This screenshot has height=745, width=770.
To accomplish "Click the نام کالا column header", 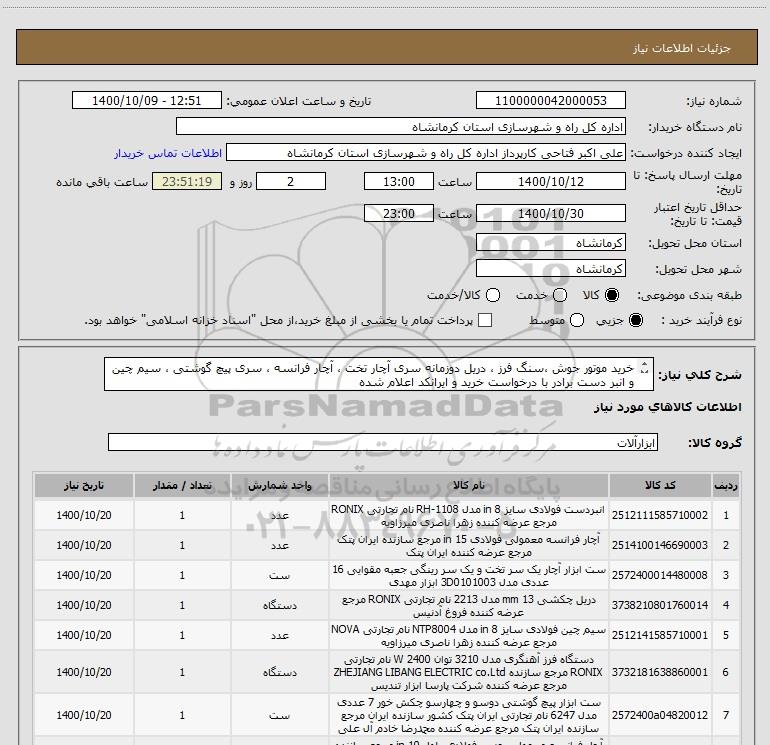I will (x=468, y=486).
